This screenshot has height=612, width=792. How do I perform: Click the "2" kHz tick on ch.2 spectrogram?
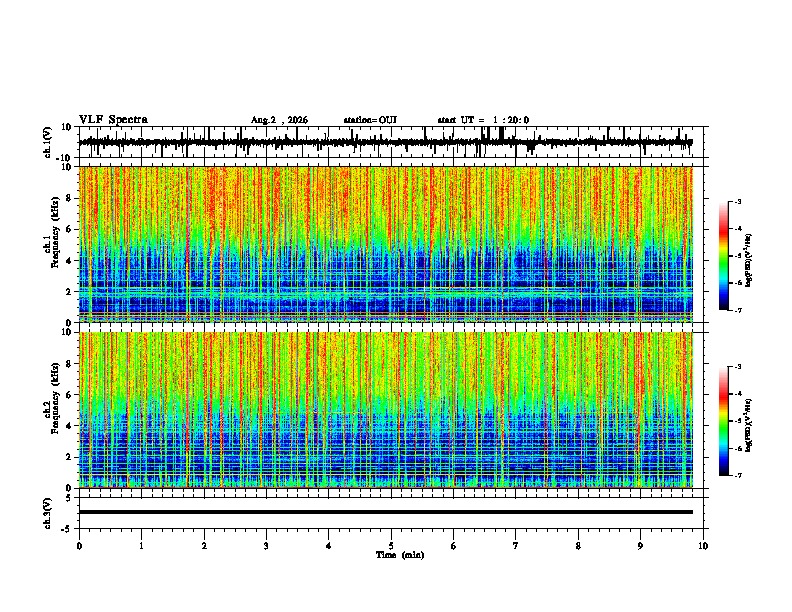tap(70, 457)
